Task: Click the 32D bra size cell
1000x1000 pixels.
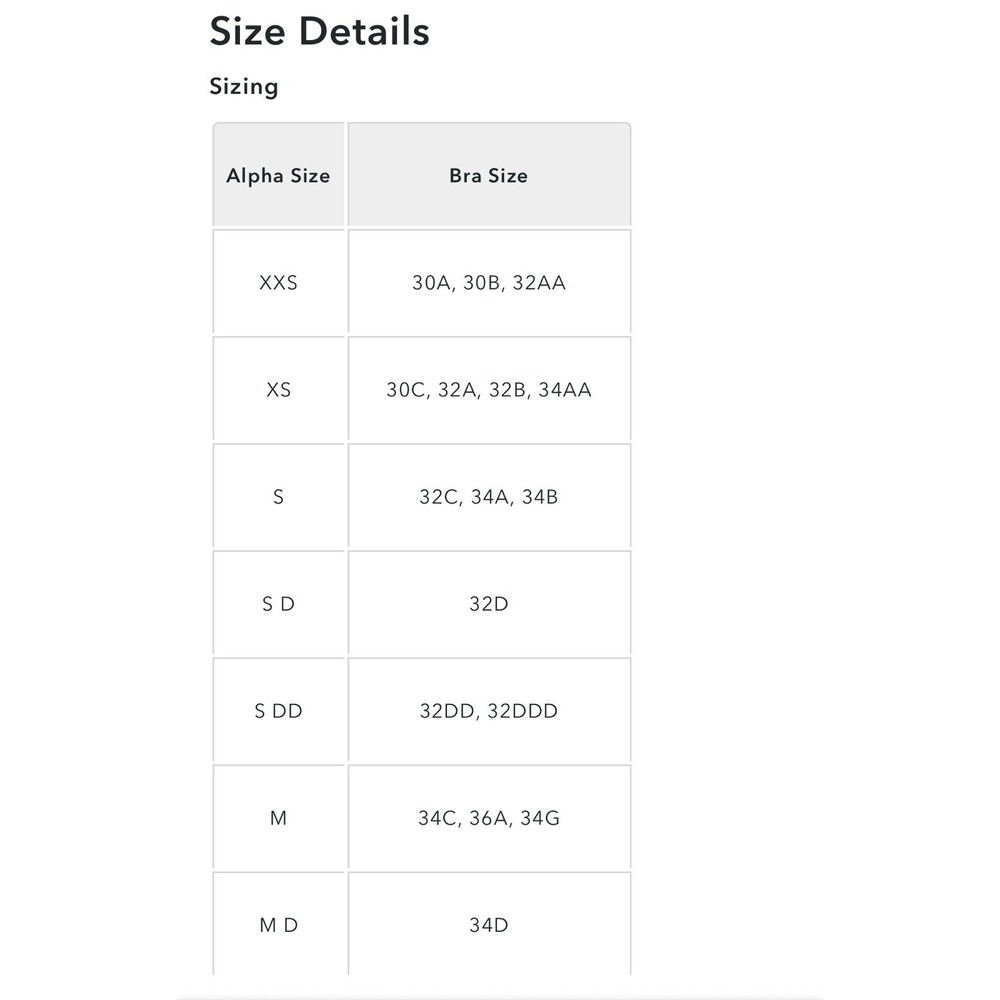Action: [x=489, y=603]
